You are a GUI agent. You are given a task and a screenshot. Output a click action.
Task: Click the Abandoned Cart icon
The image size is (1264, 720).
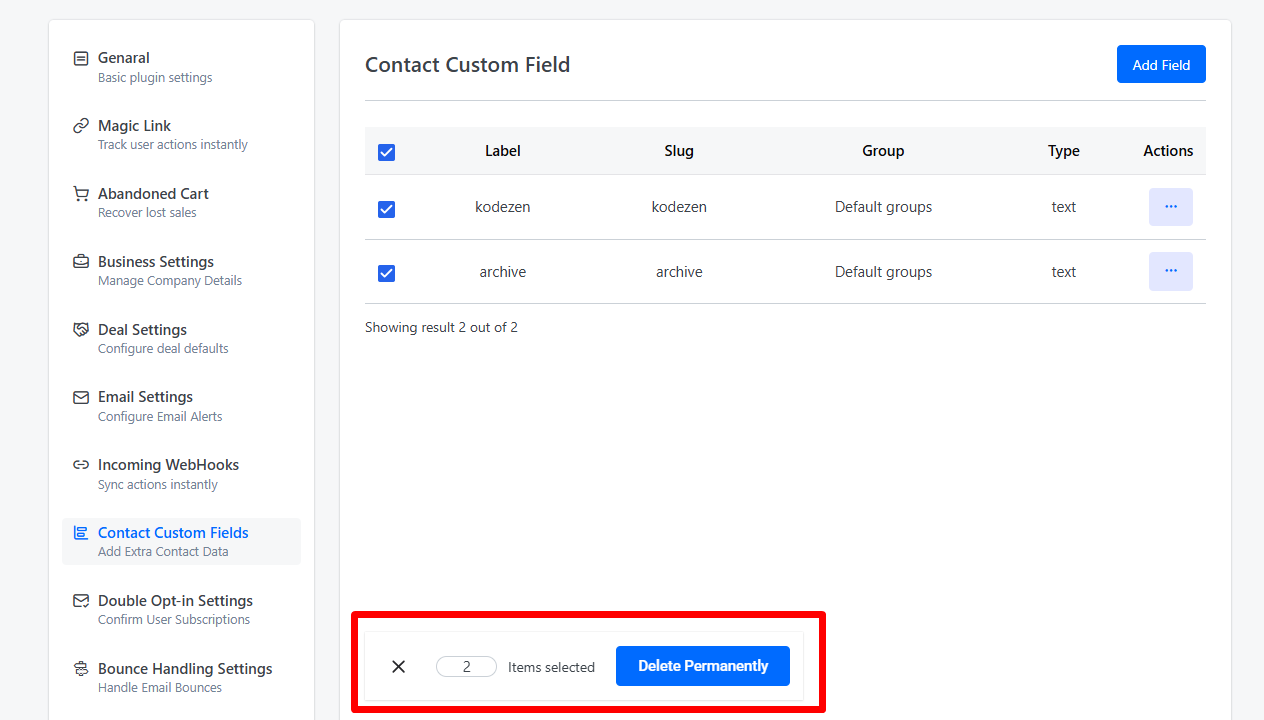[81, 194]
